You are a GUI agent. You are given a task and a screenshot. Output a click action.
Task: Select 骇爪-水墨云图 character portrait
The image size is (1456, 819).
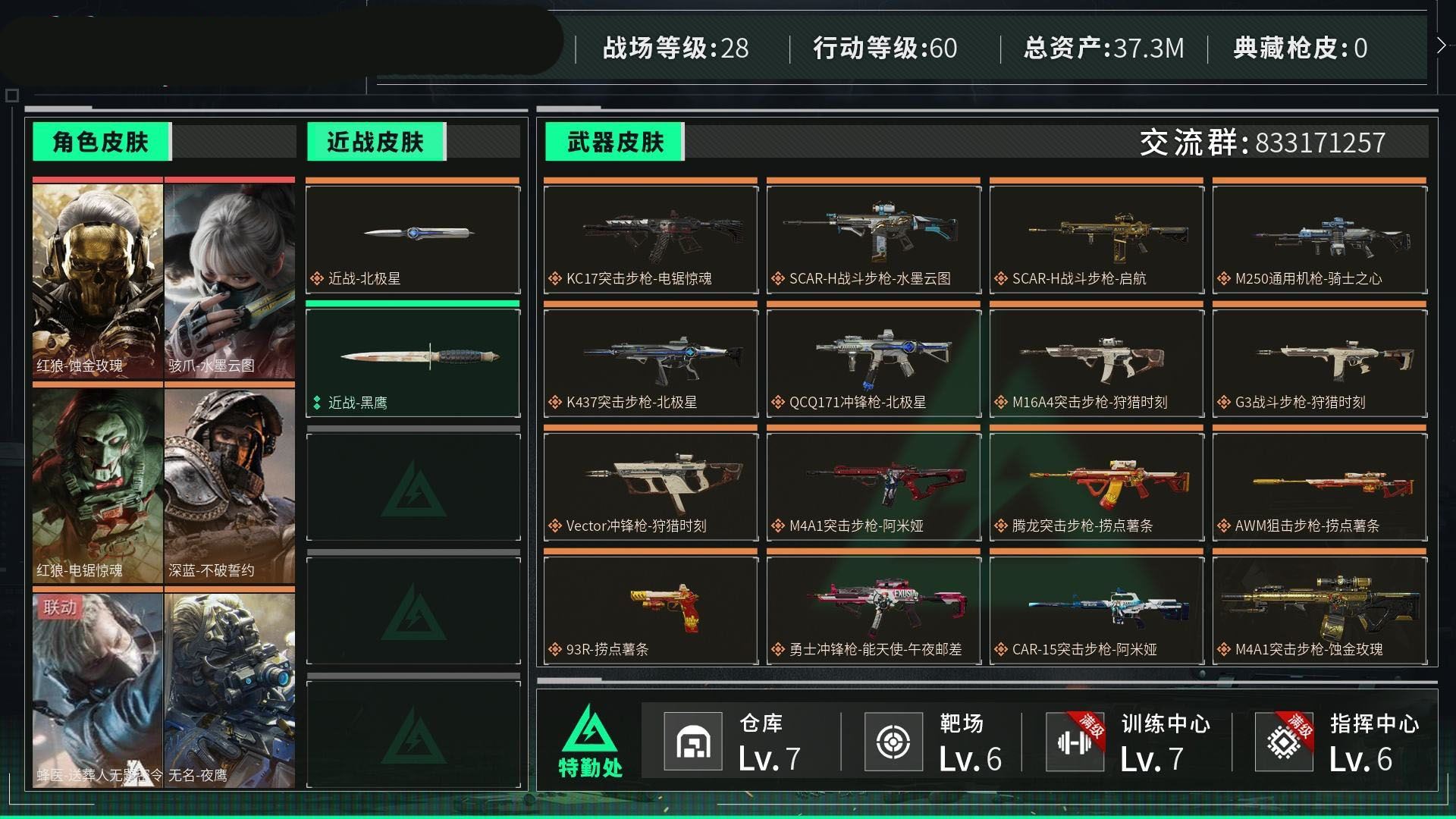coord(230,281)
